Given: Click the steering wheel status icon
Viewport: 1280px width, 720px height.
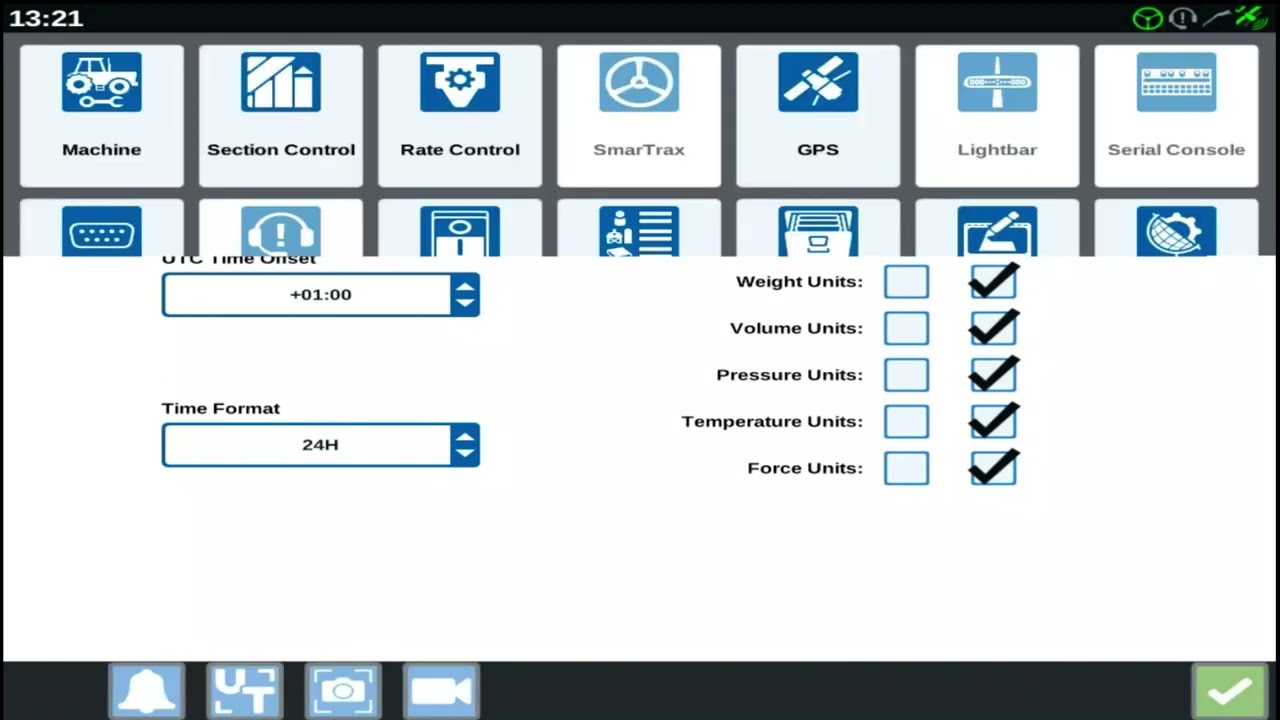Looking at the screenshot, I should point(1147,18).
